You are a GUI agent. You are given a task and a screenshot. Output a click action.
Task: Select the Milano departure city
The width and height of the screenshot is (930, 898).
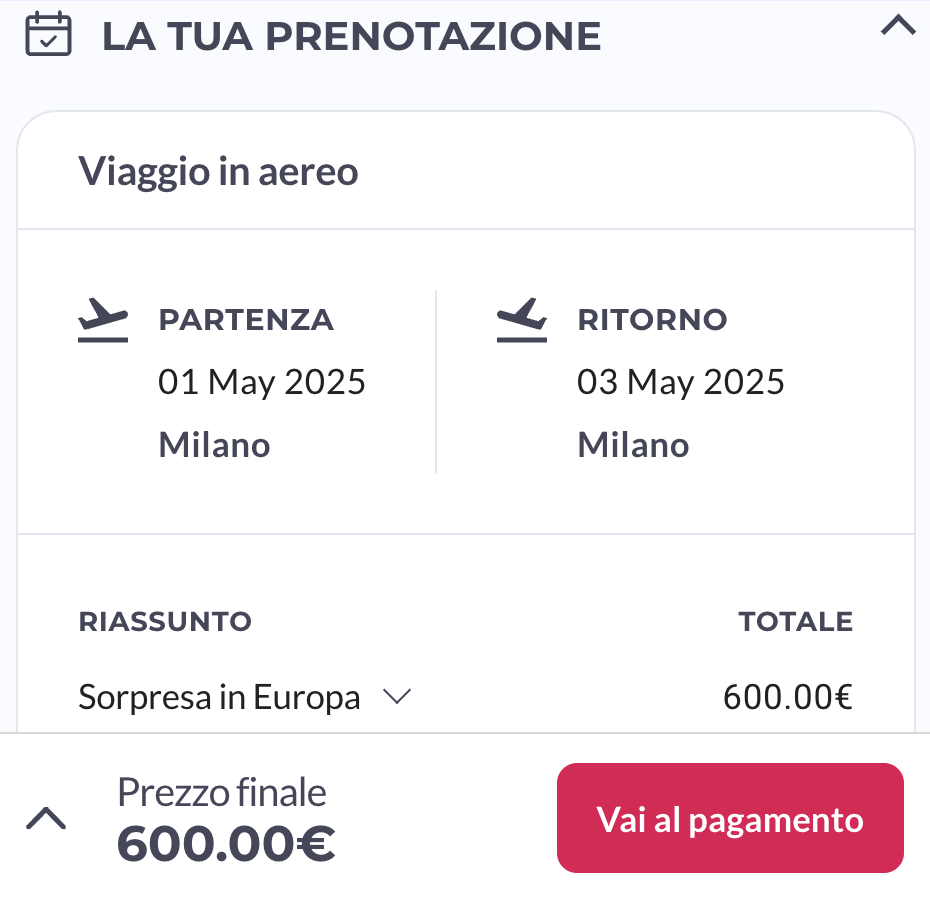point(215,445)
